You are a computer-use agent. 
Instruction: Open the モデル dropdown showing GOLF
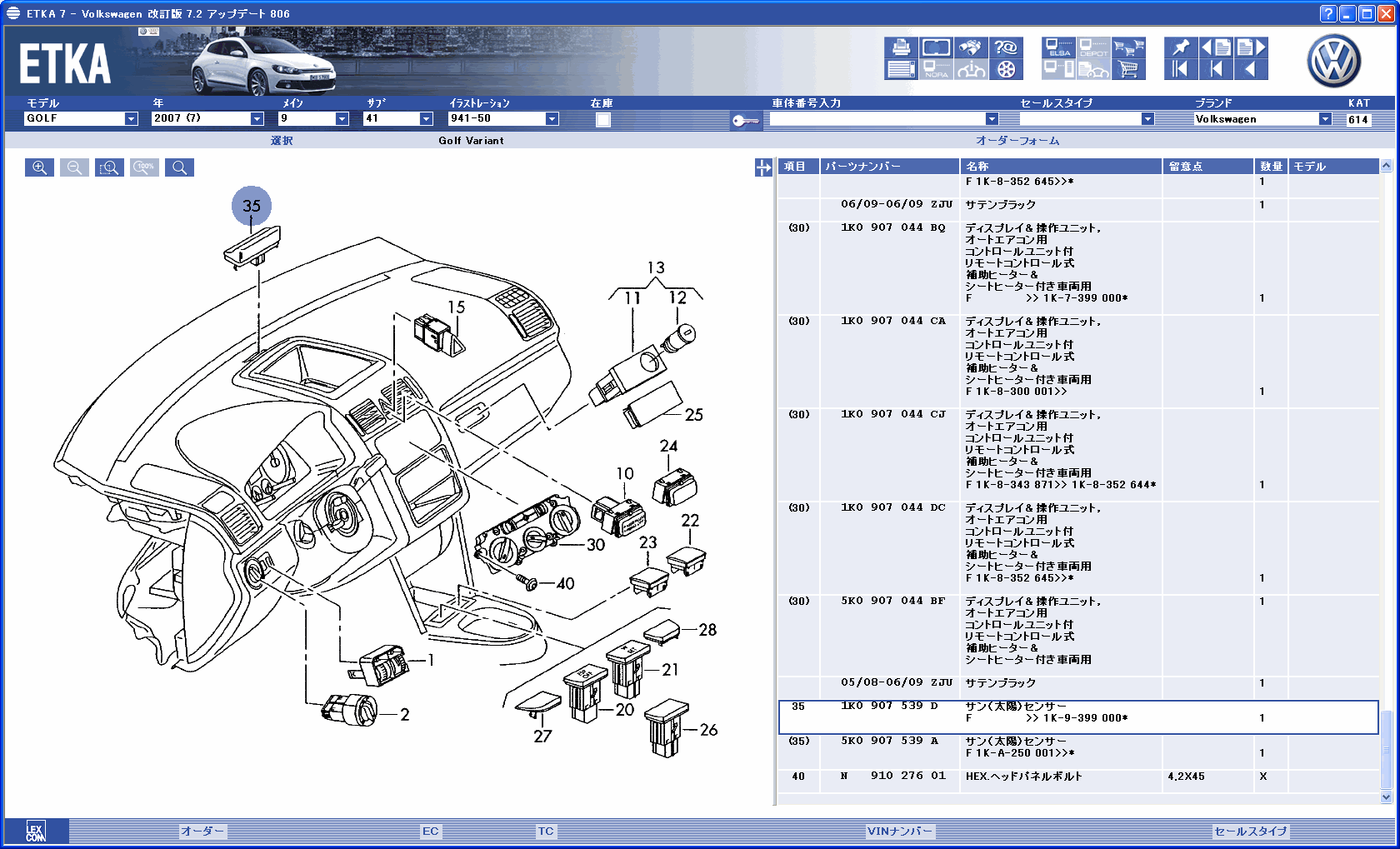point(131,119)
